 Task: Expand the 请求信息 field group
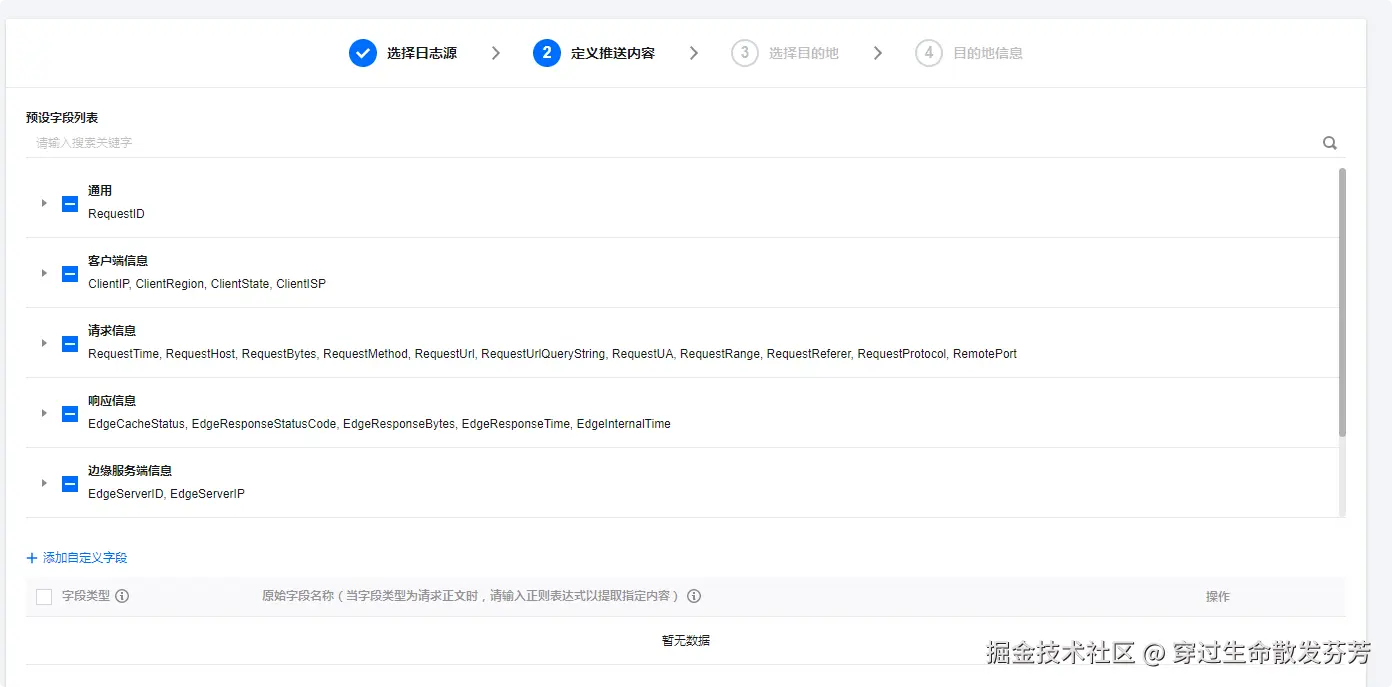pos(43,343)
